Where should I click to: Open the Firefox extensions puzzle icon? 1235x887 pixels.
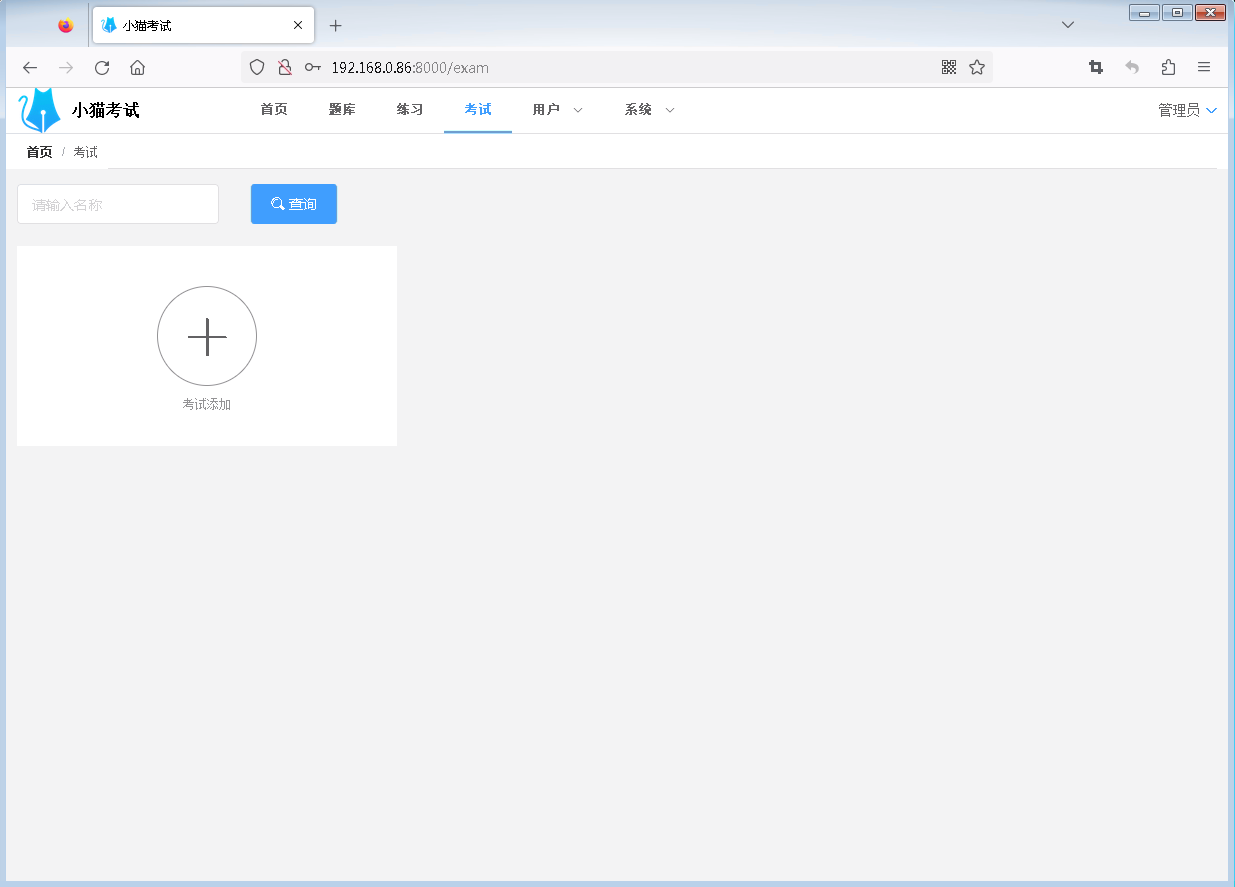[x=1168, y=67]
